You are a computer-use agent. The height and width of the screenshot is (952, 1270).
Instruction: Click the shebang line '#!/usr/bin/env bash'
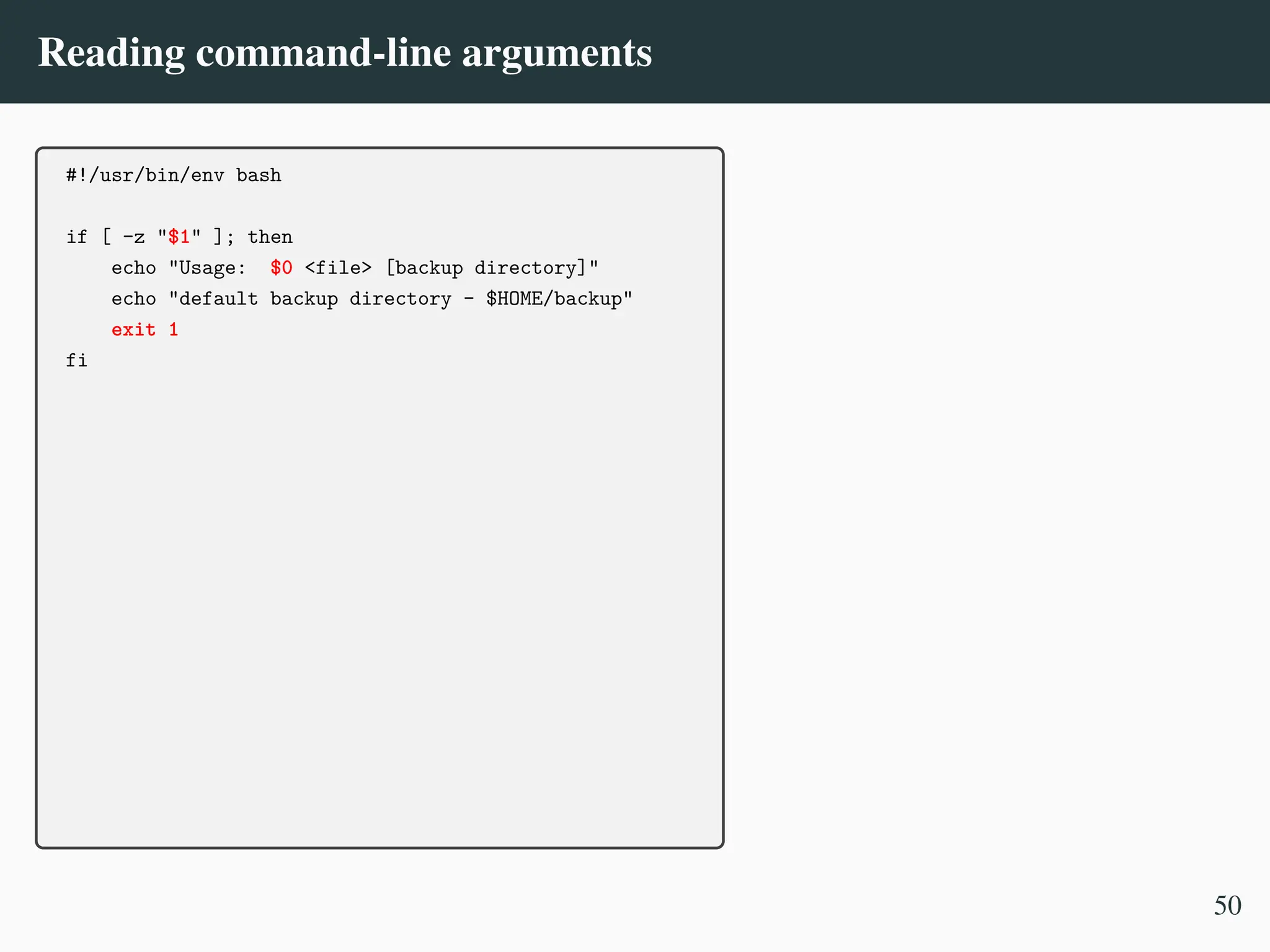(174, 175)
